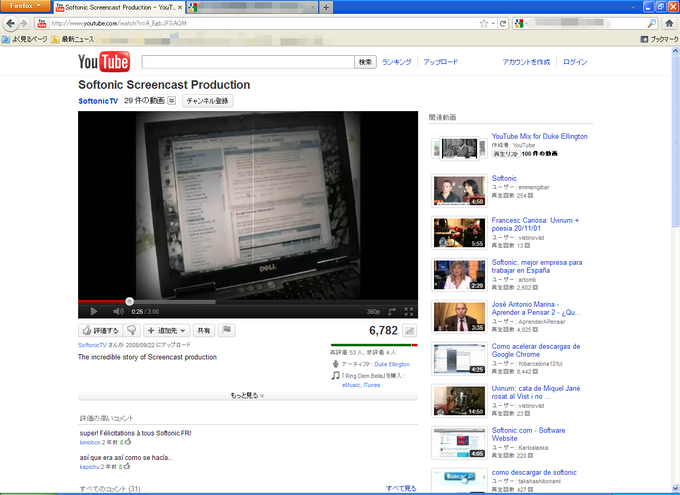Open José Antonio Marina video thumbnail
This screenshot has width=680, height=495.
(x=459, y=317)
